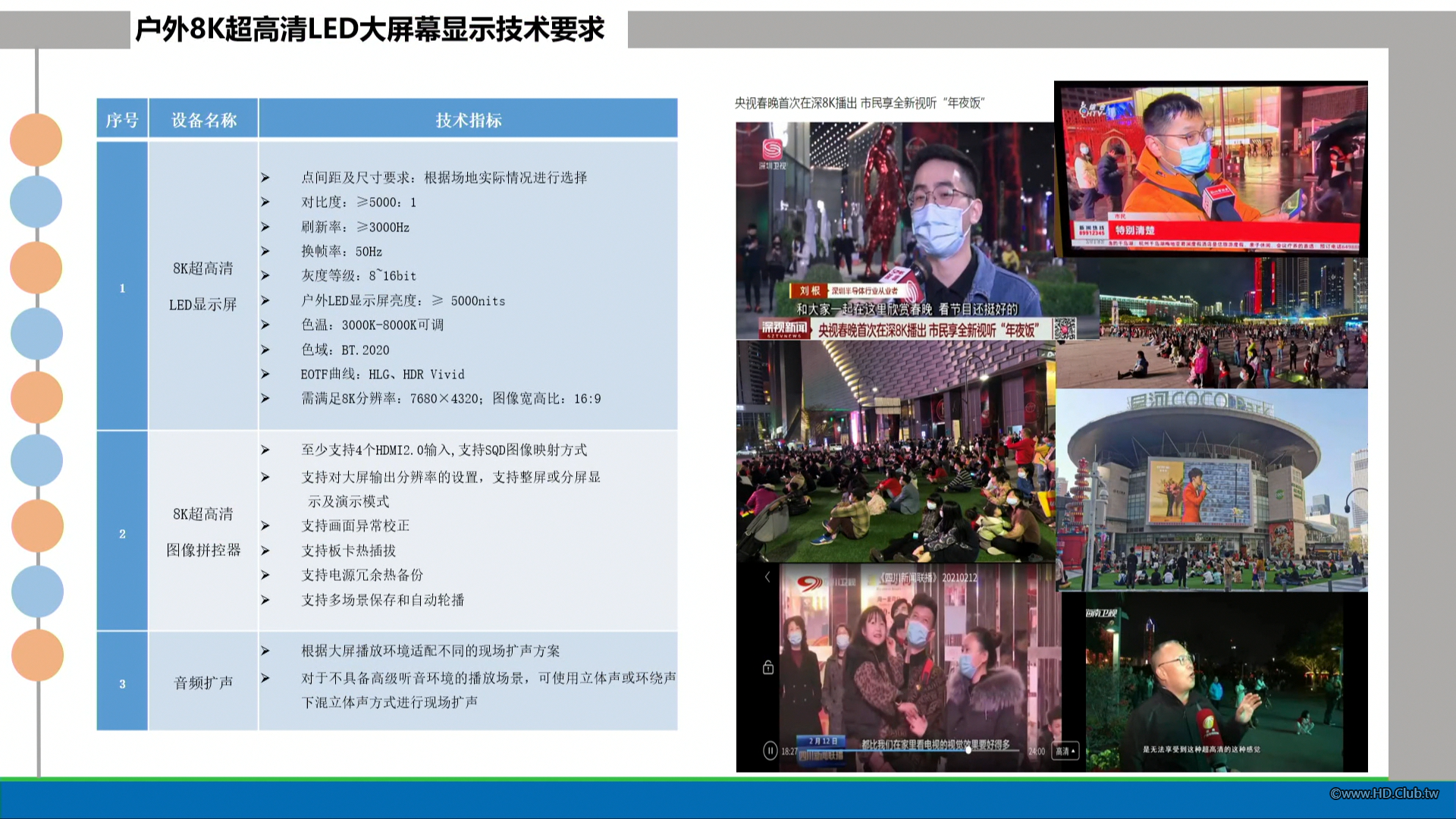Select the 技术指标 header cell

click(x=468, y=120)
